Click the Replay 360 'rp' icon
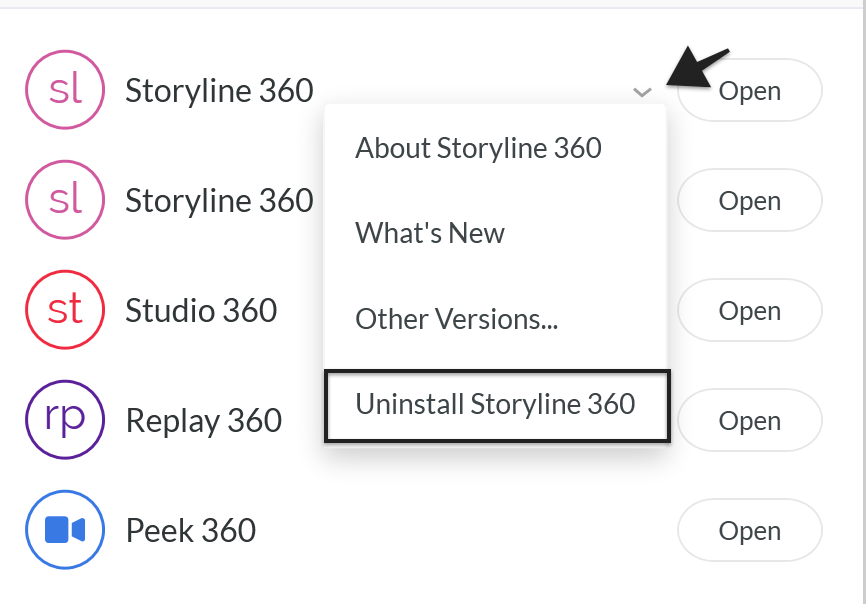This screenshot has width=866, height=604. [65, 420]
